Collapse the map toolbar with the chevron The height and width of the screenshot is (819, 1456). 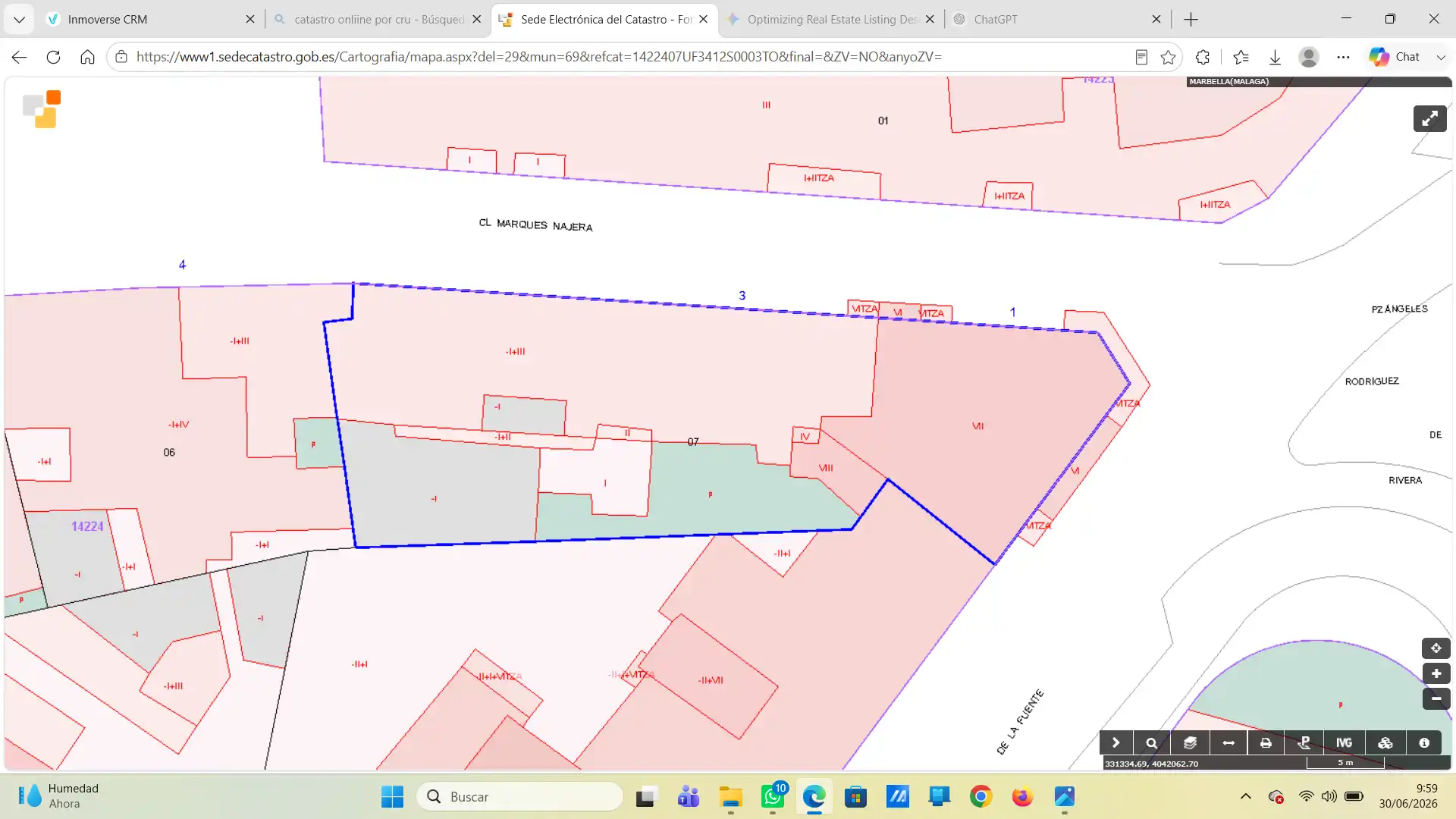click(1116, 743)
